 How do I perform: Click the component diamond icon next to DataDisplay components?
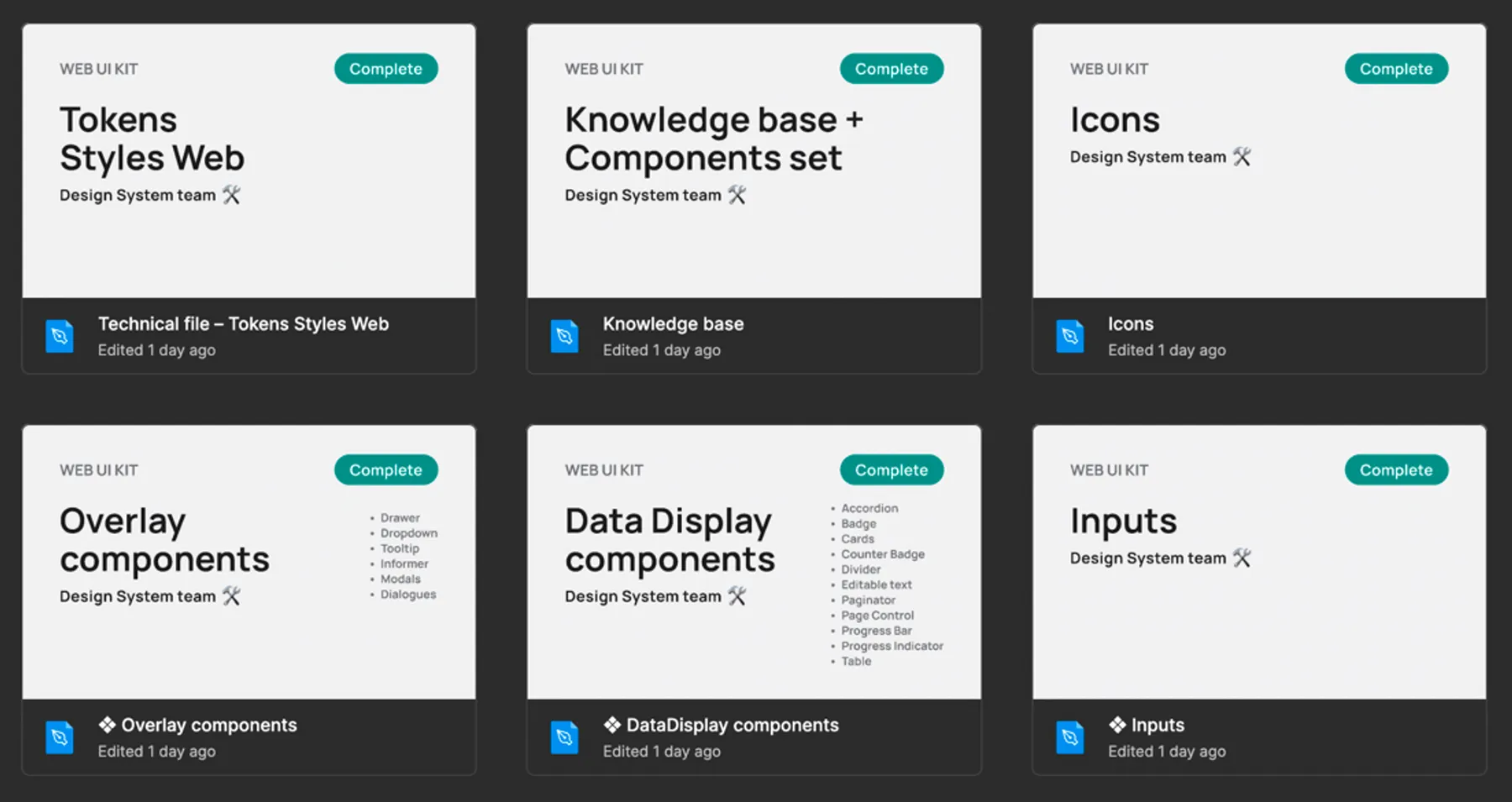coord(612,725)
